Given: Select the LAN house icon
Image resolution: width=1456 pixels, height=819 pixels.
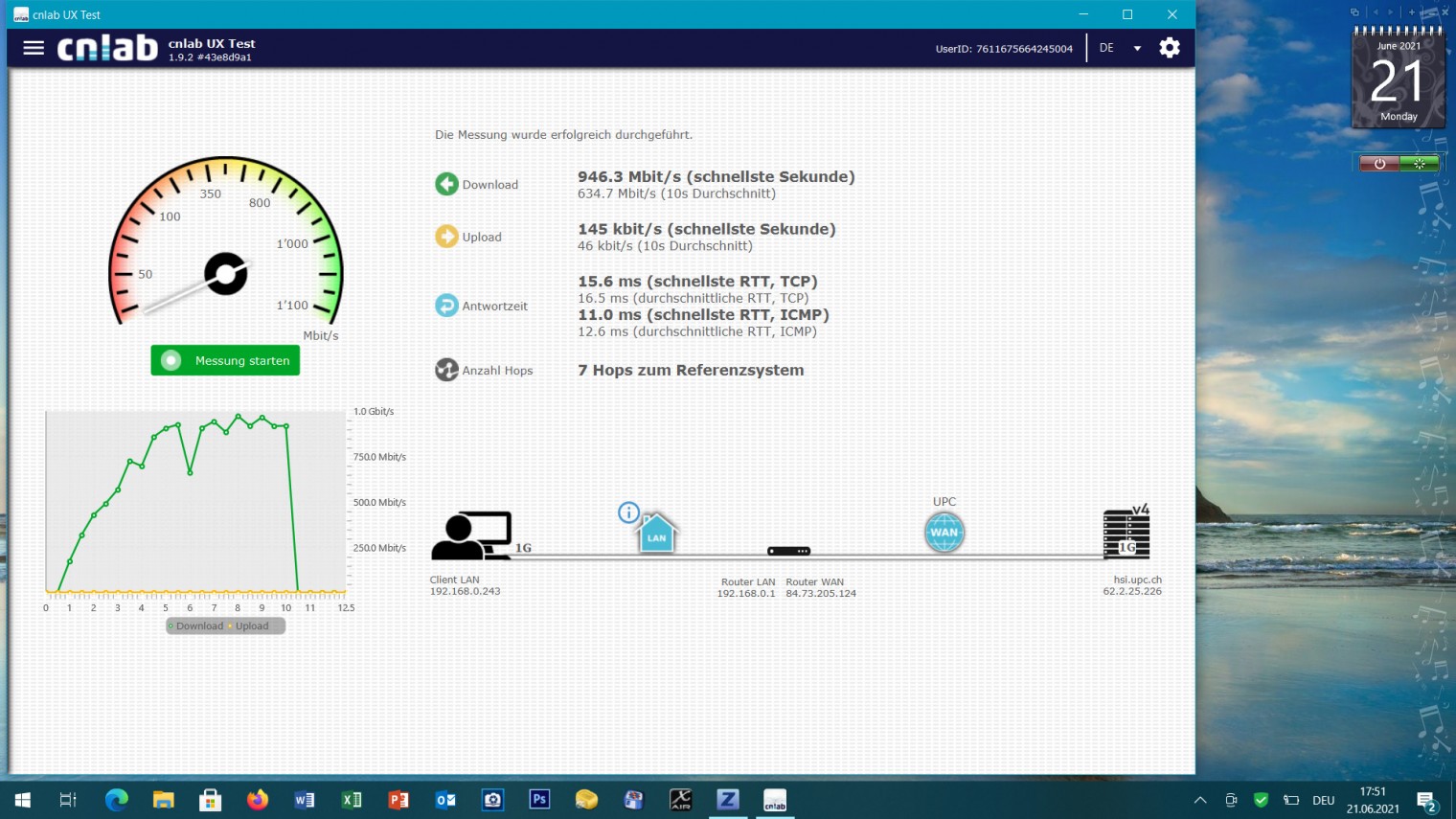Looking at the screenshot, I should click(657, 535).
